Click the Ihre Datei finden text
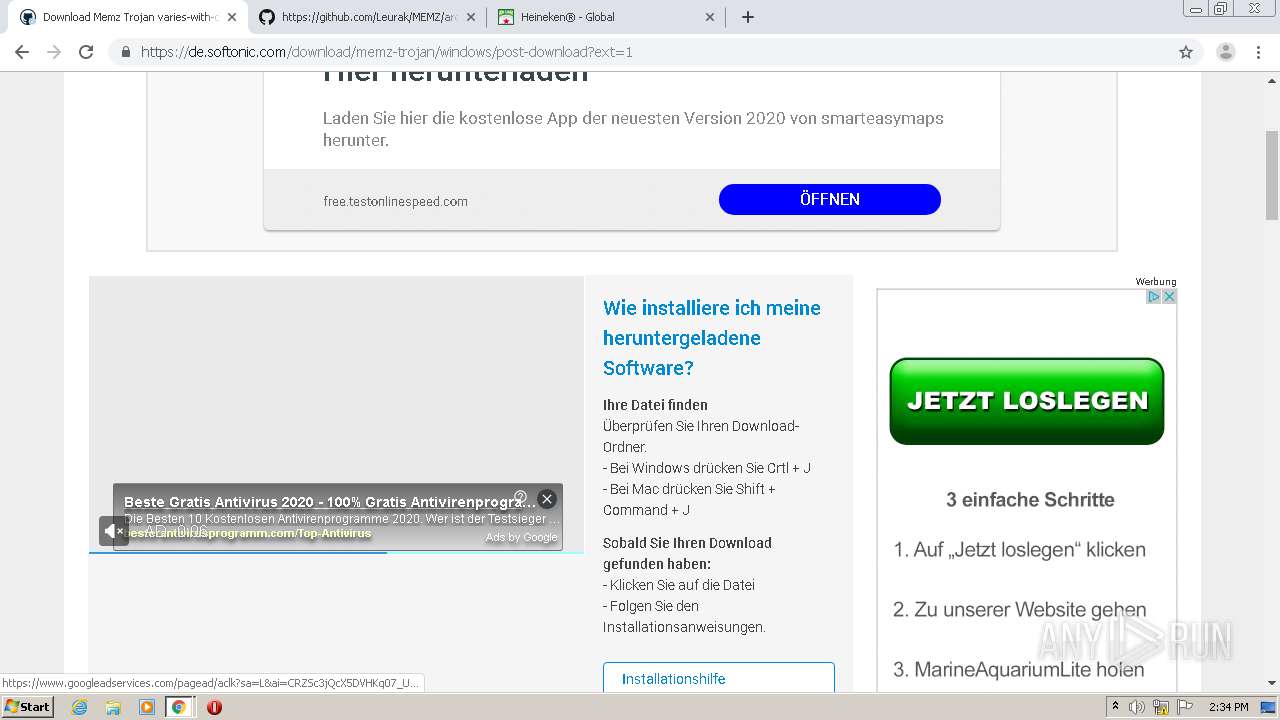This screenshot has height=720, width=1280. coord(655,405)
